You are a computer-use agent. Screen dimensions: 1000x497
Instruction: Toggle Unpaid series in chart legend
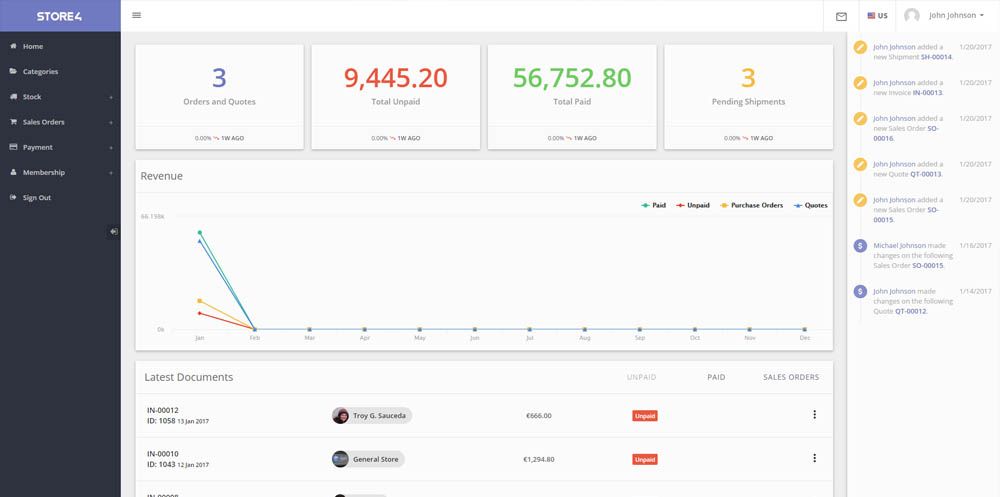coord(693,205)
